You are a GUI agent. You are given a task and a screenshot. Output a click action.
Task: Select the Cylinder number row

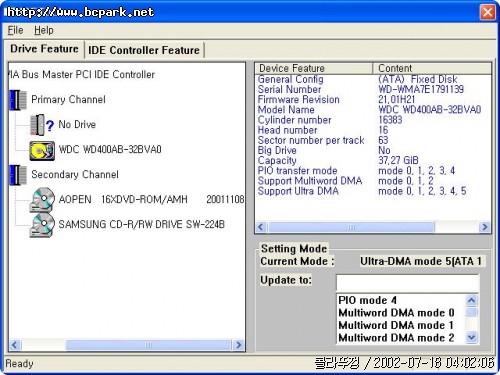(373, 120)
